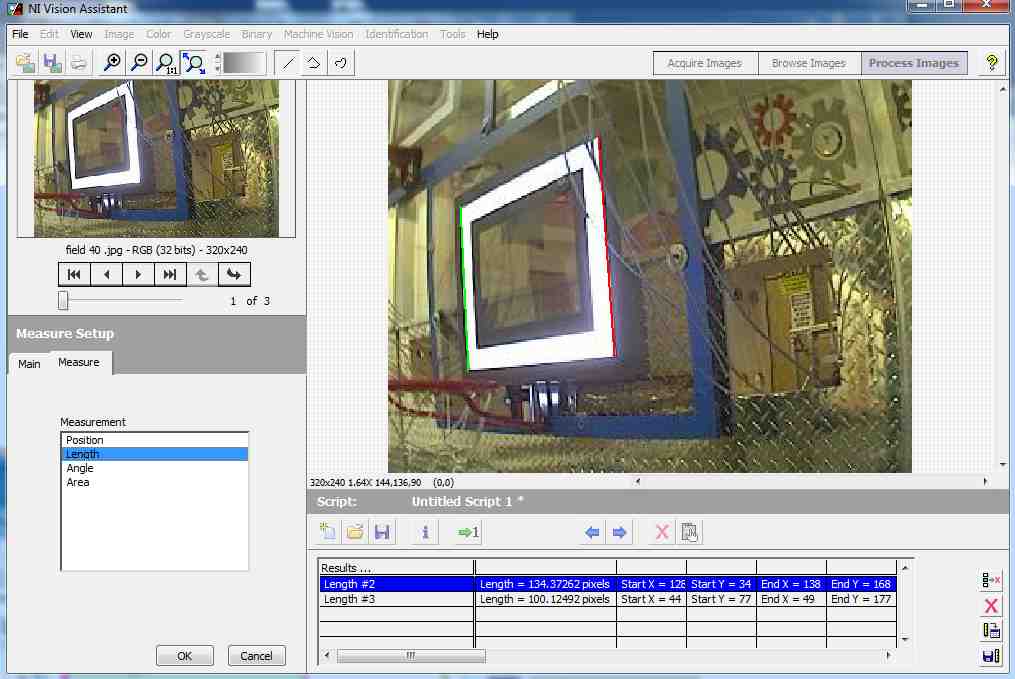1015x679 pixels.
Task: Open the File menu
Action: [x=20, y=34]
